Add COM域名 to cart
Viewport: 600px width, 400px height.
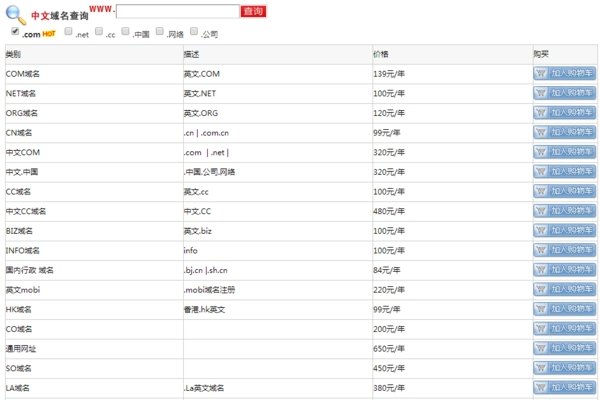(x=564, y=73)
